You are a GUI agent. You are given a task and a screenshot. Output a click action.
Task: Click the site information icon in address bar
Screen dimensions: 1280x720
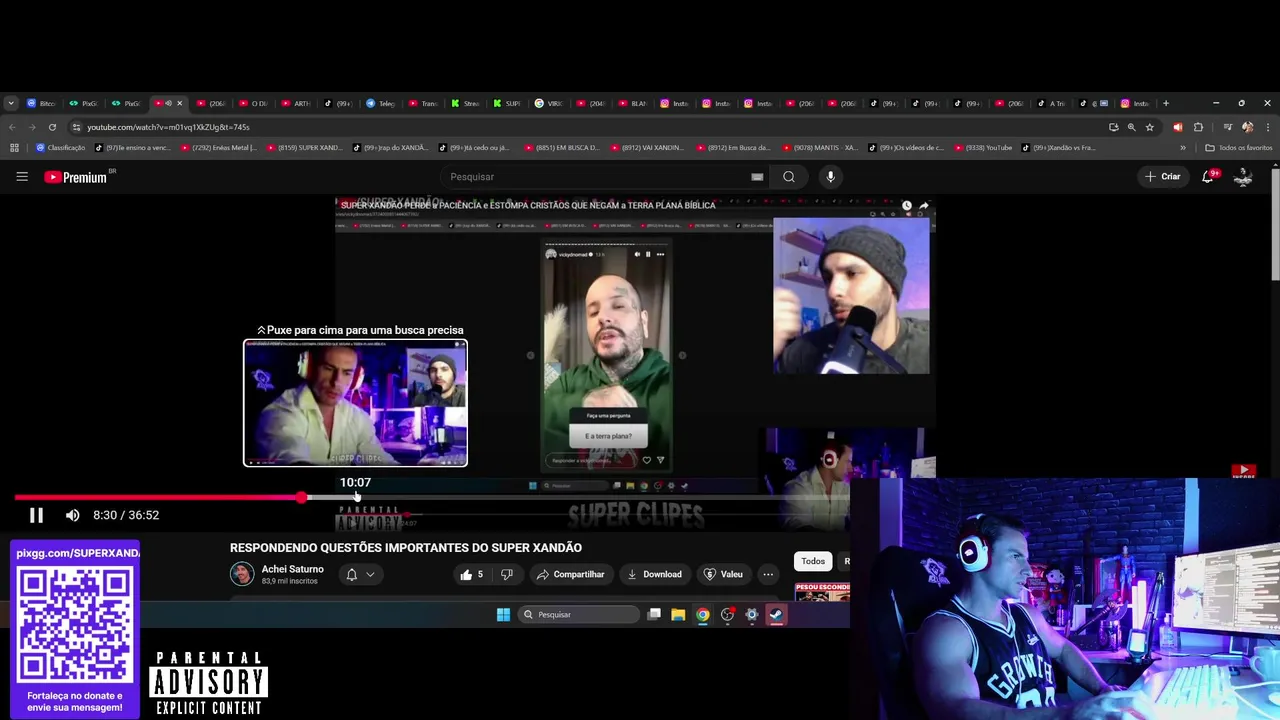77,127
